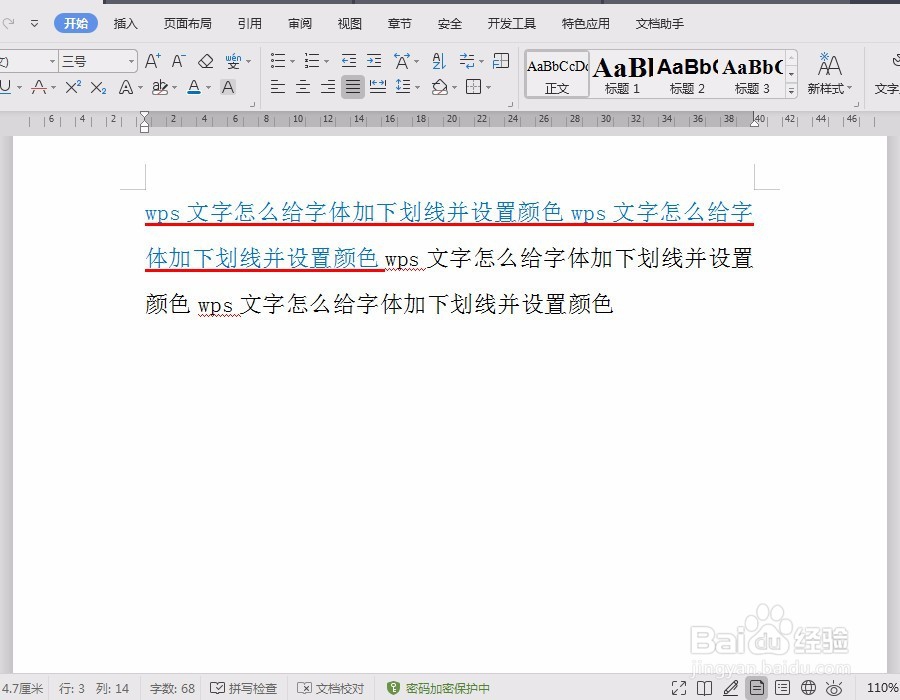Screen dimensions: 900x700
Task: Sort text with A-Z icon
Action: 439,60
